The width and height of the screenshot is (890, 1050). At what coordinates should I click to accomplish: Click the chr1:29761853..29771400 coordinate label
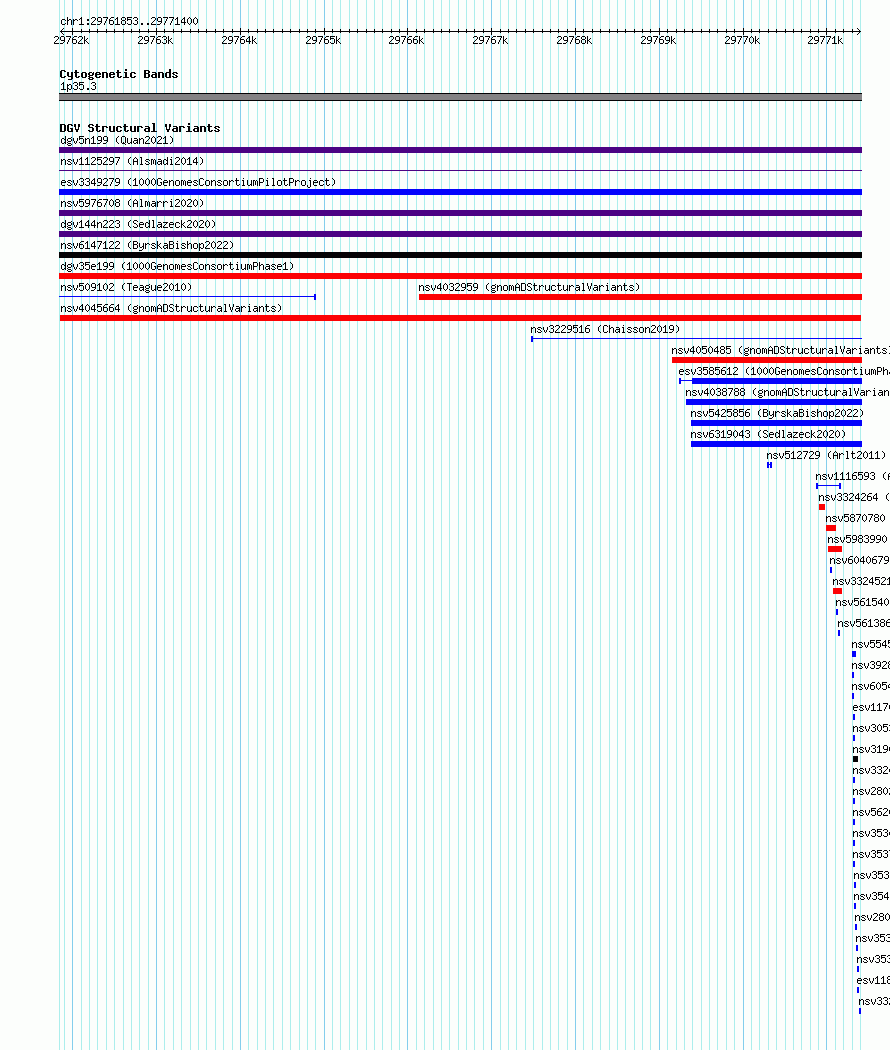click(x=129, y=21)
